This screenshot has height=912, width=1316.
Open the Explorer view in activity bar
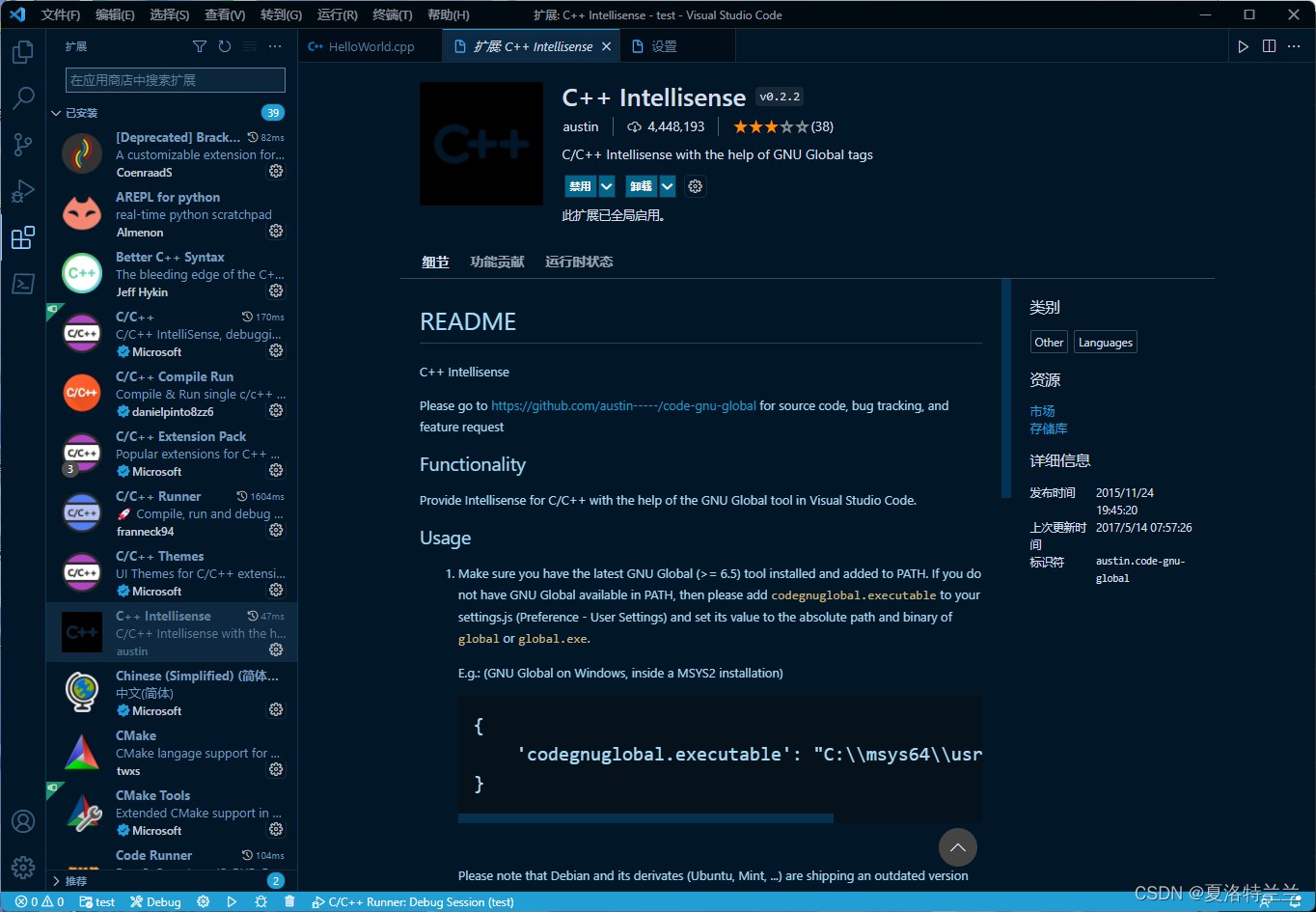[23, 51]
